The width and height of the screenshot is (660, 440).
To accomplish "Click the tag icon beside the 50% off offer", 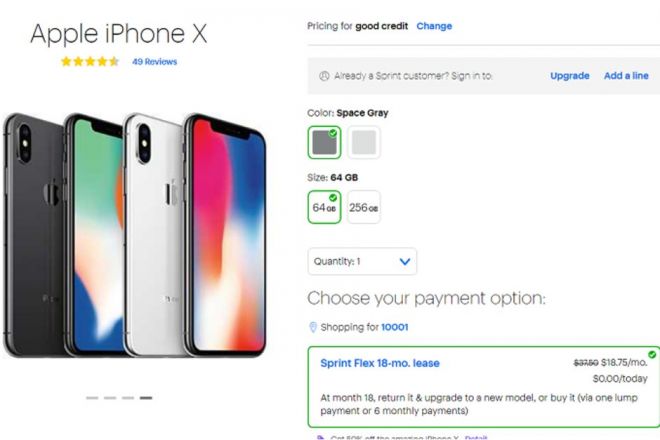I will coord(321,437).
